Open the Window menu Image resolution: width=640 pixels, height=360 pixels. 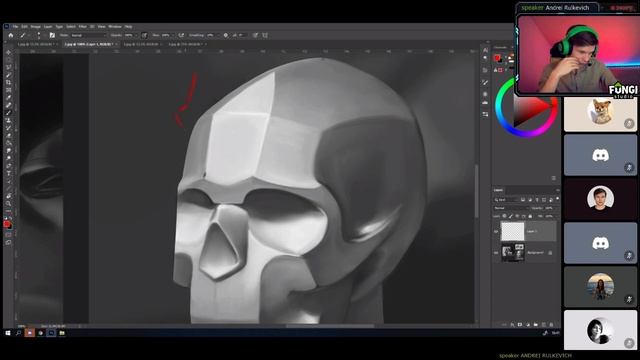[x=115, y=27]
